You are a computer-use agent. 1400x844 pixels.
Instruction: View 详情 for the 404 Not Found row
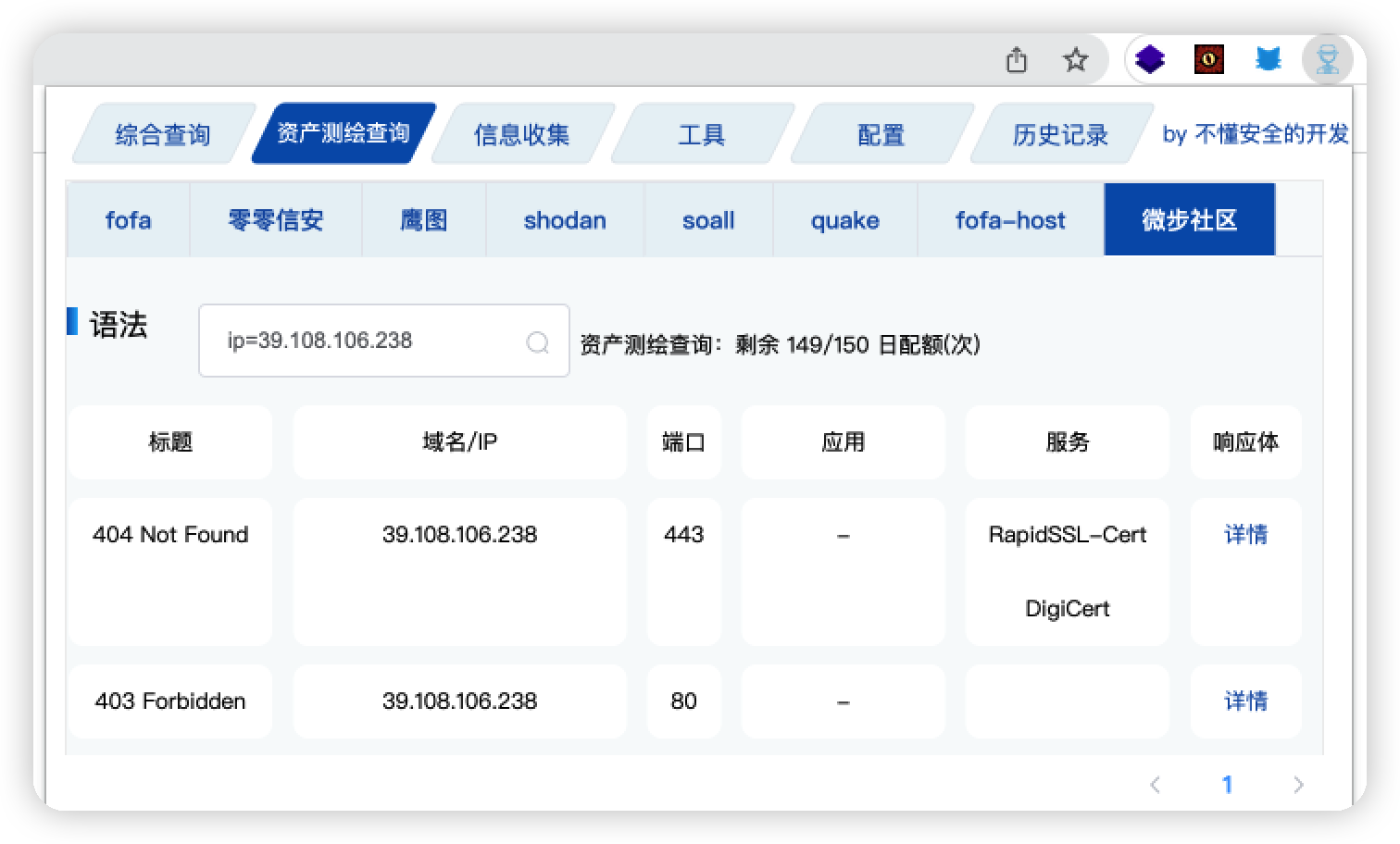tap(1245, 535)
